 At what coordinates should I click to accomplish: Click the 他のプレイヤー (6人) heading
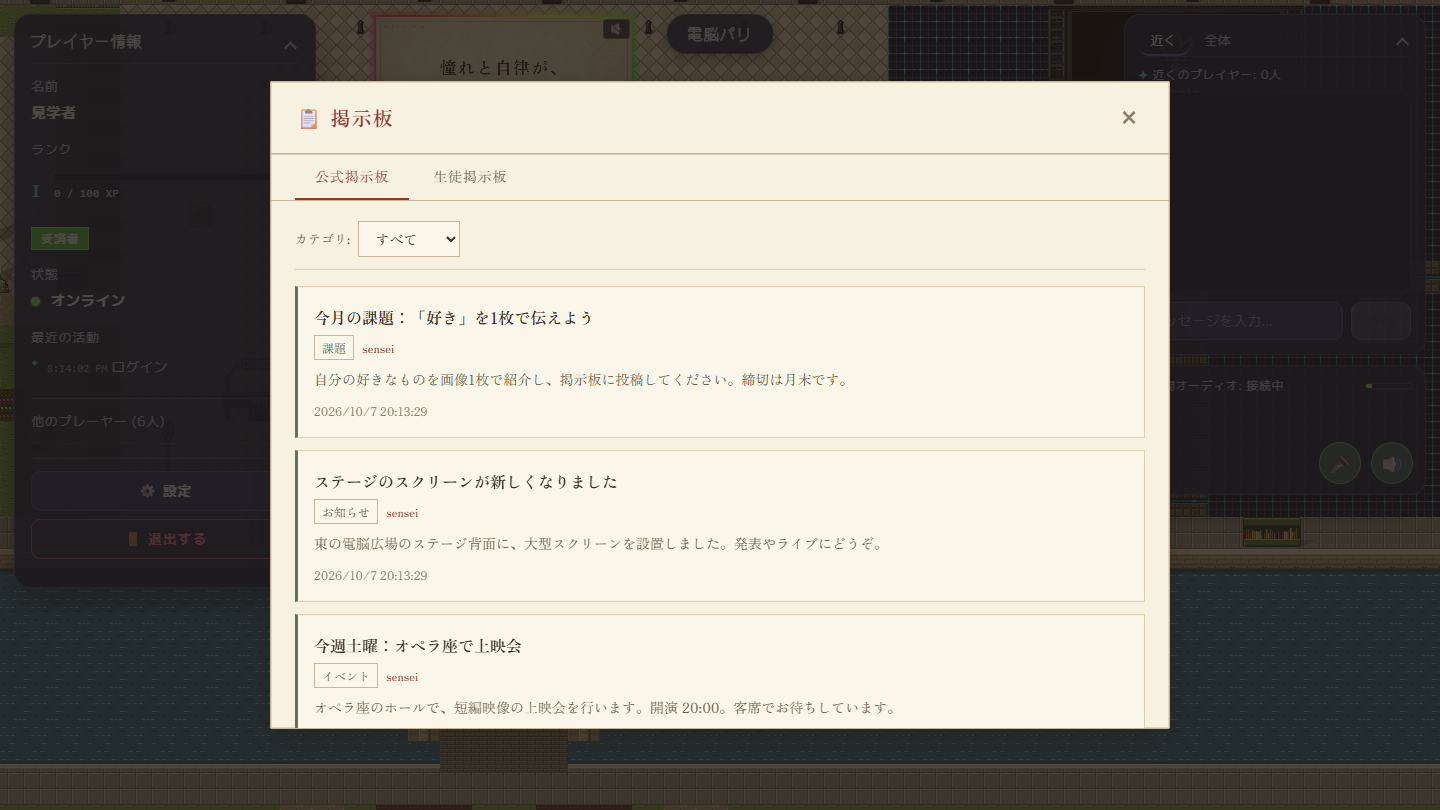pyautogui.click(x=98, y=422)
